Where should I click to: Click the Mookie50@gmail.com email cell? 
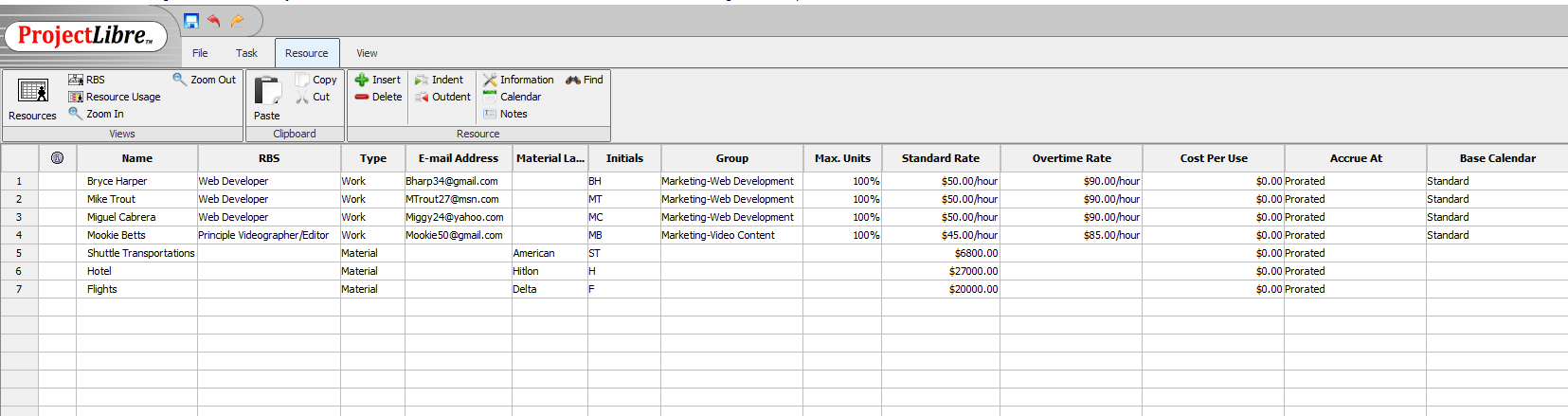pyautogui.click(x=459, y=235)
